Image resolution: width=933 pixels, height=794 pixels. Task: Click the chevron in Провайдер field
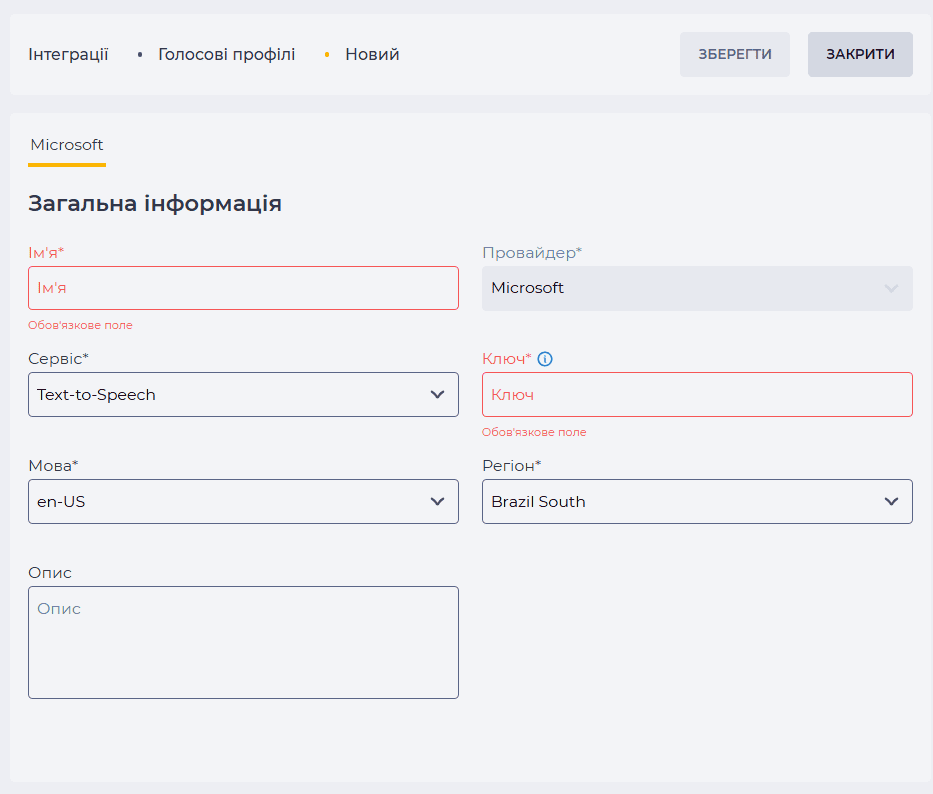[x=891, y=289]
